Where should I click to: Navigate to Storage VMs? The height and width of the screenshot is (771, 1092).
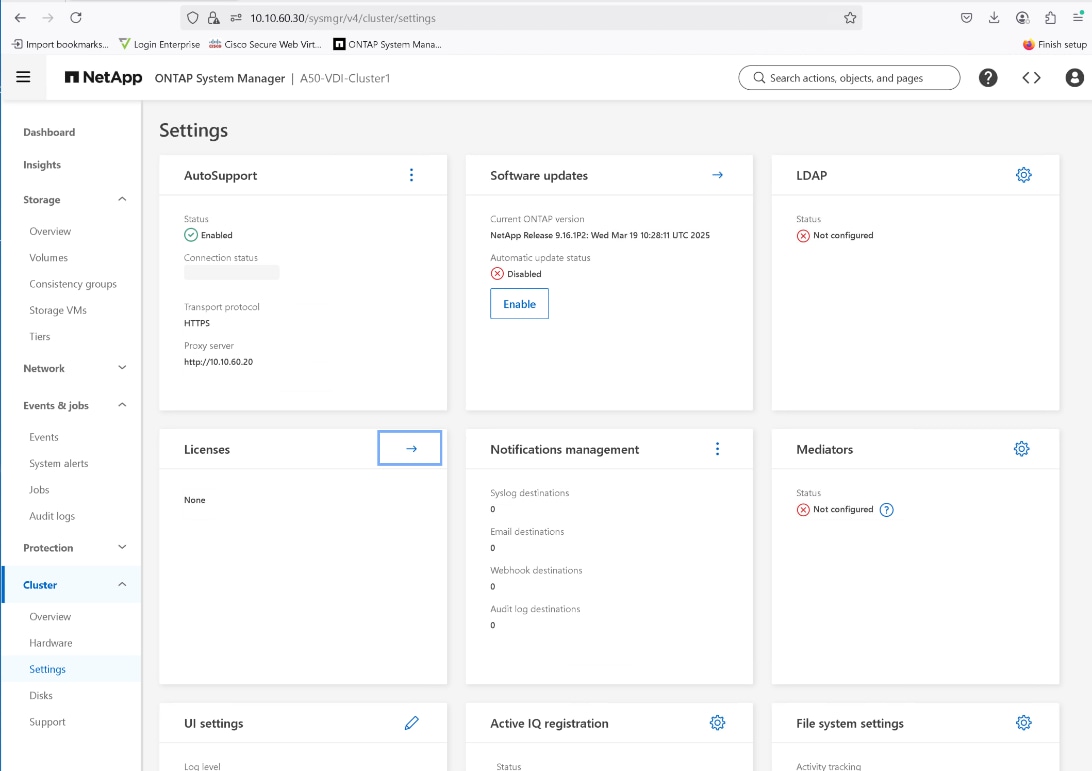click(x=58, y=311)
